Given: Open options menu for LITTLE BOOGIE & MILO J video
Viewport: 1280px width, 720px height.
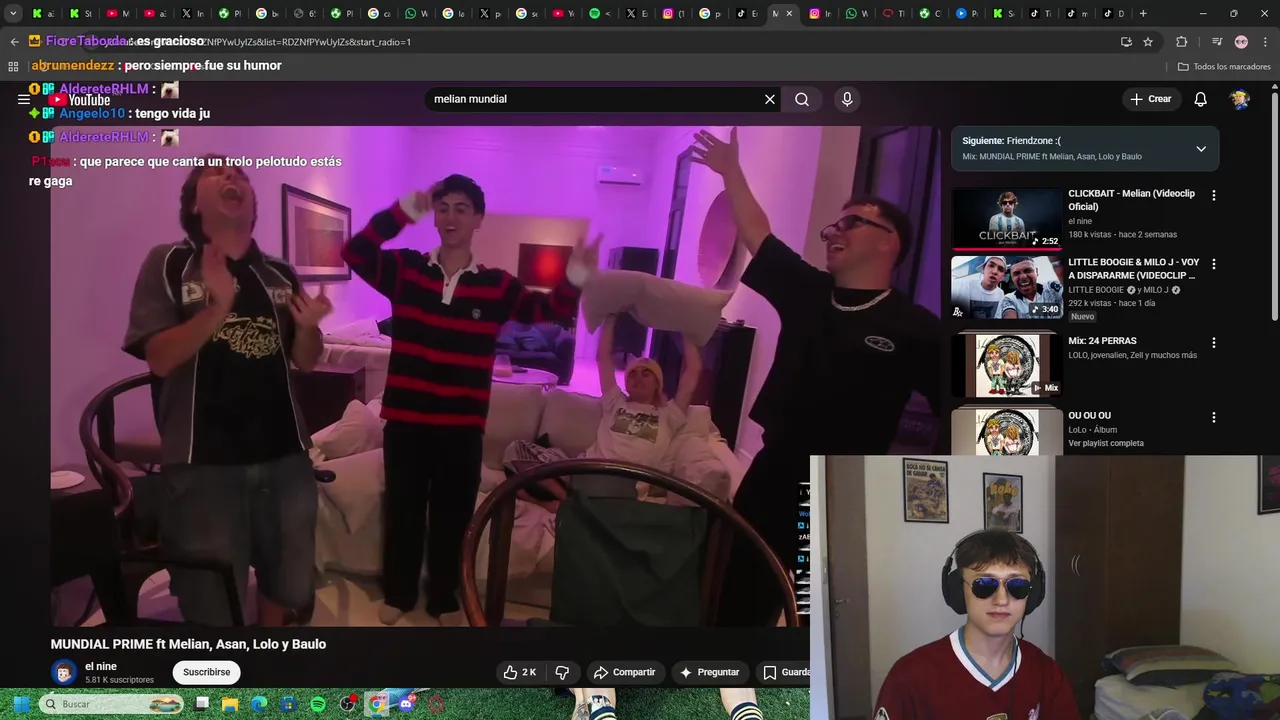Looking at the screenshot, I should tap(1214, 265).
